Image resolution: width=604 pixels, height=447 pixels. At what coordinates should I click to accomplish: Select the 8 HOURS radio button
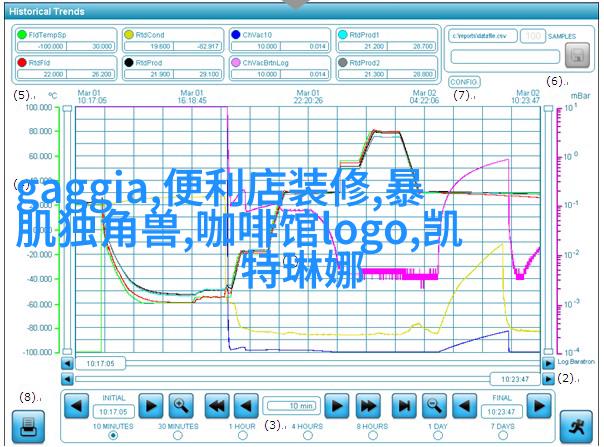click(x=373, y=435)
